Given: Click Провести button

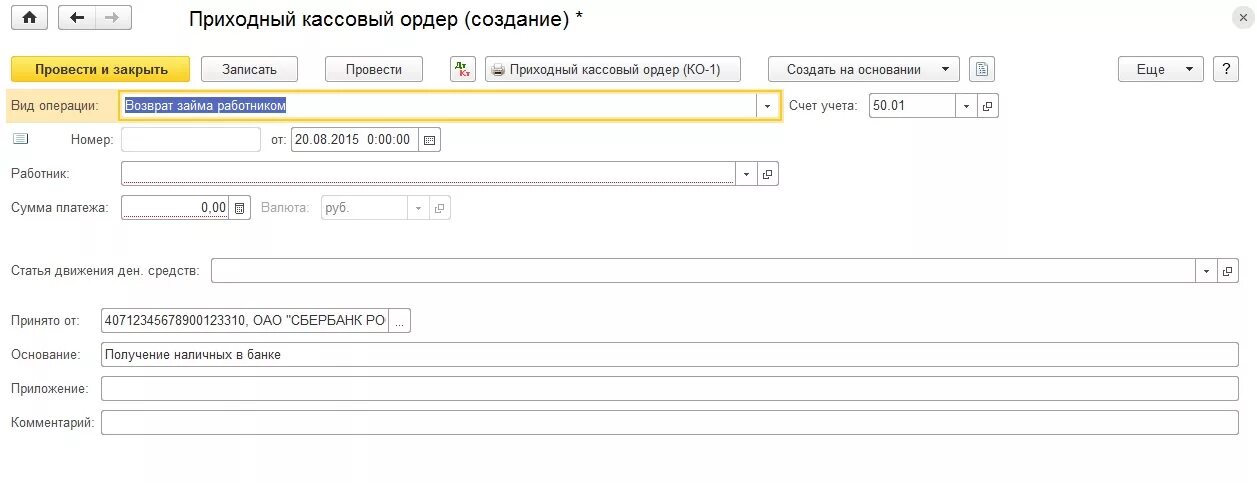Looking at the screenshot, I should click(374, 69).
